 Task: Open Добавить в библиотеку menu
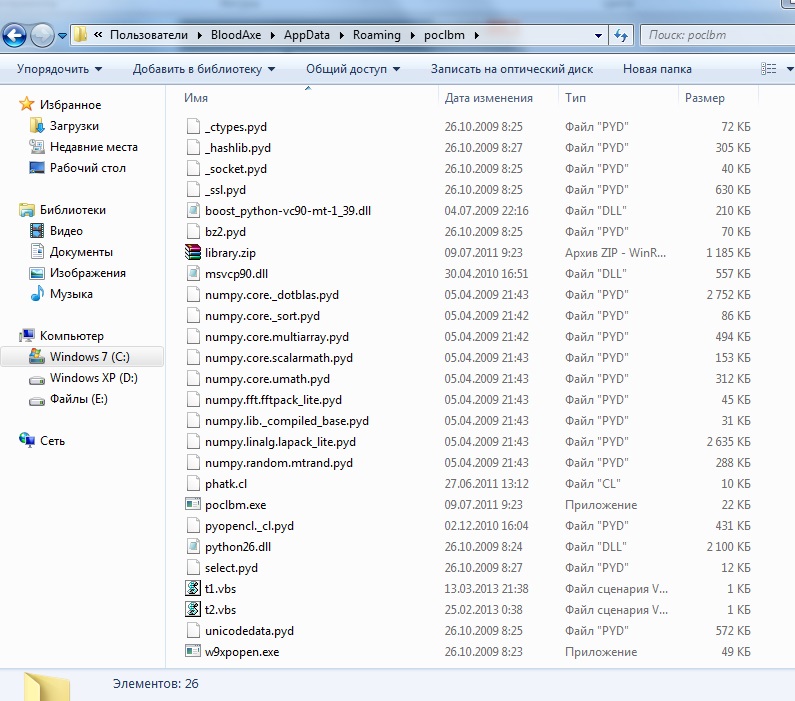pyautogui.click(x=204, y=69)
